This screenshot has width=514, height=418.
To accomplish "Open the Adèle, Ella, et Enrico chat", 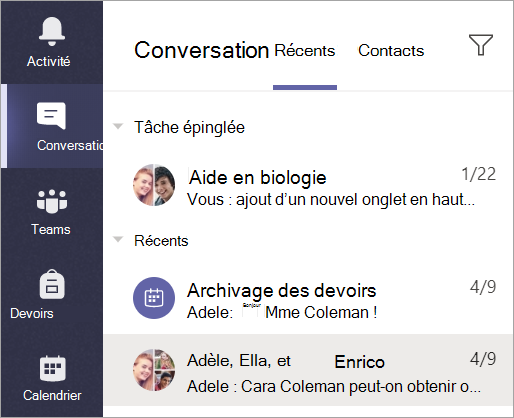I will point(309,370).
